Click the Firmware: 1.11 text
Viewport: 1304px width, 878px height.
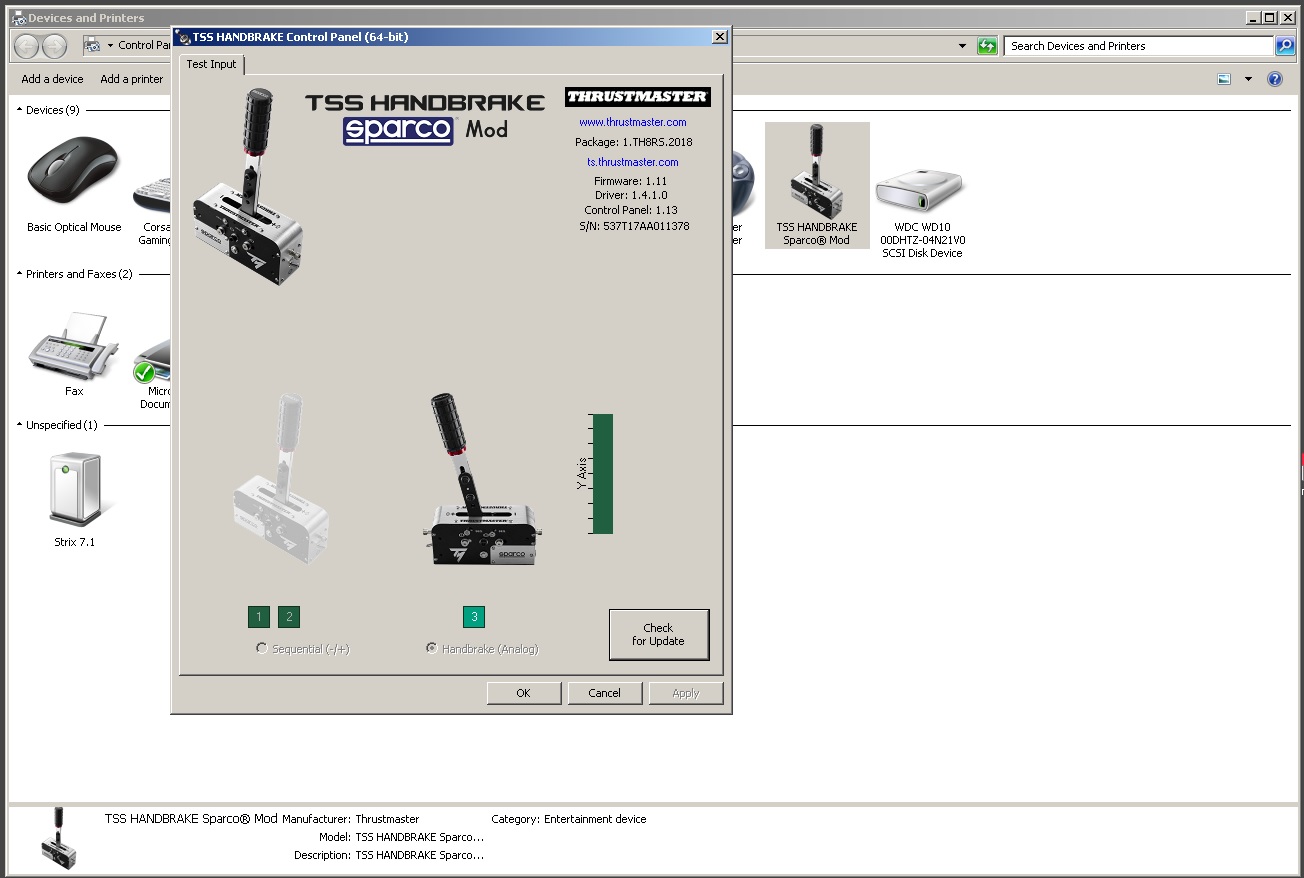point(630,181)
